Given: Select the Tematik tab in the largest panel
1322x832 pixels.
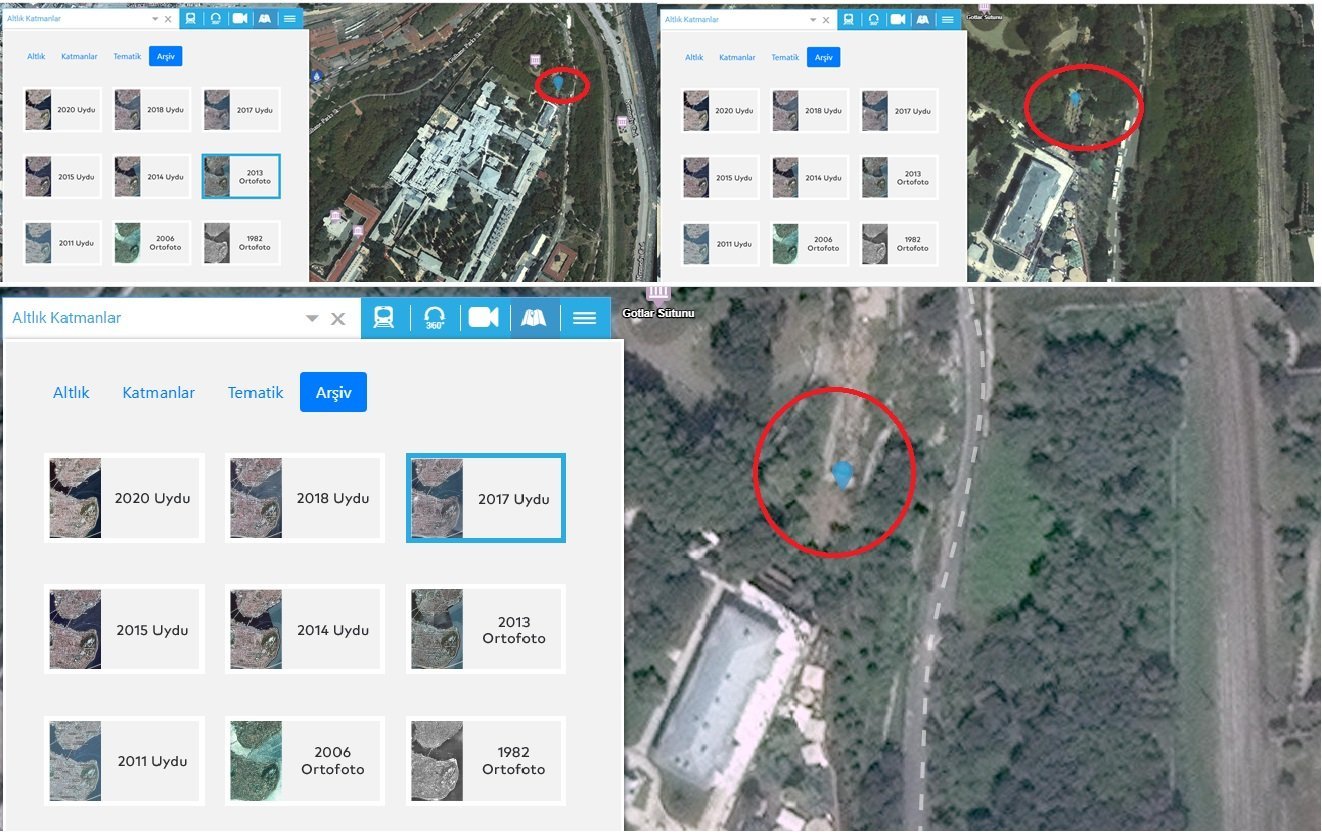Looking at the screenshot, I should (255, 392).
